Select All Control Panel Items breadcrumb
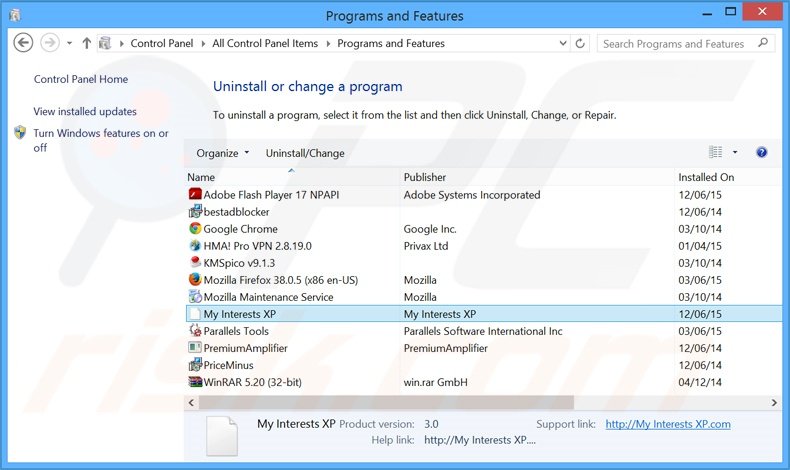 click(x=265, y=43)
